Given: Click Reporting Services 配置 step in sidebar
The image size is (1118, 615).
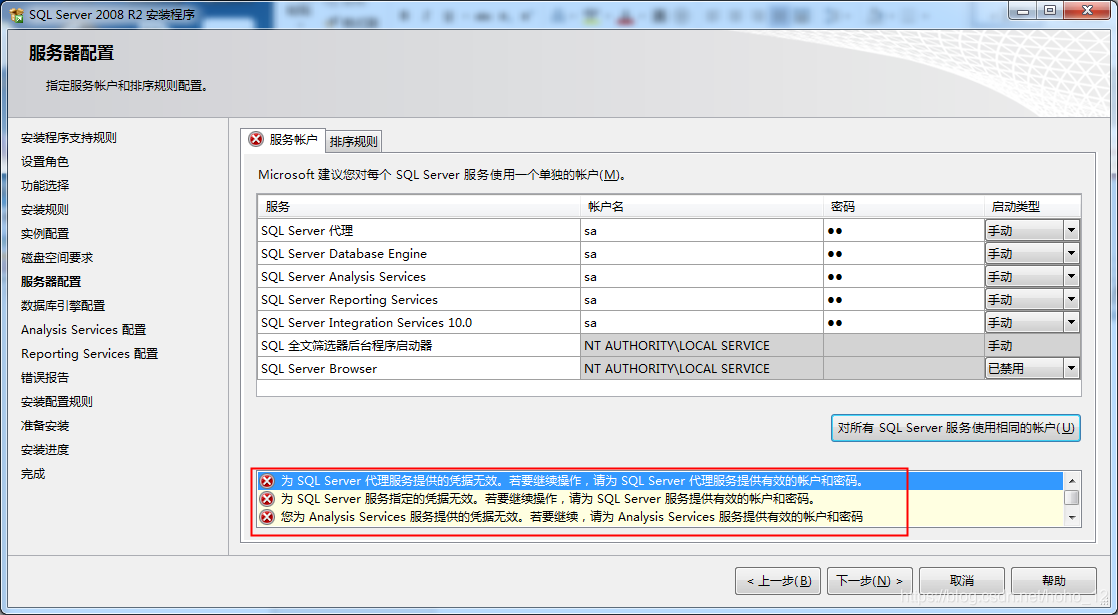Looking at the screenshot, I should pos(89,353).
